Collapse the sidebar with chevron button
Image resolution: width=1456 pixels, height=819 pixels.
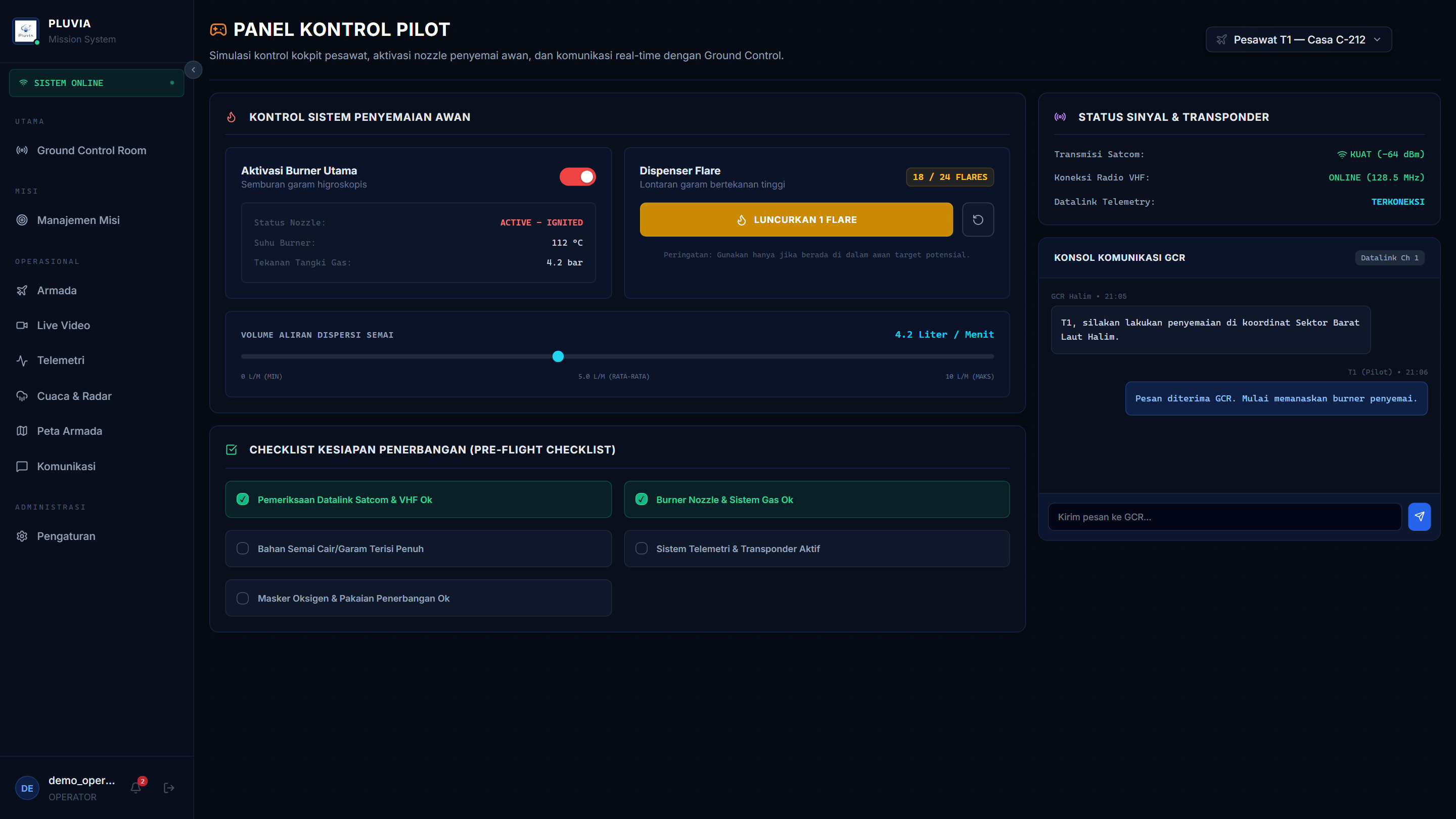tap(193, 70)
